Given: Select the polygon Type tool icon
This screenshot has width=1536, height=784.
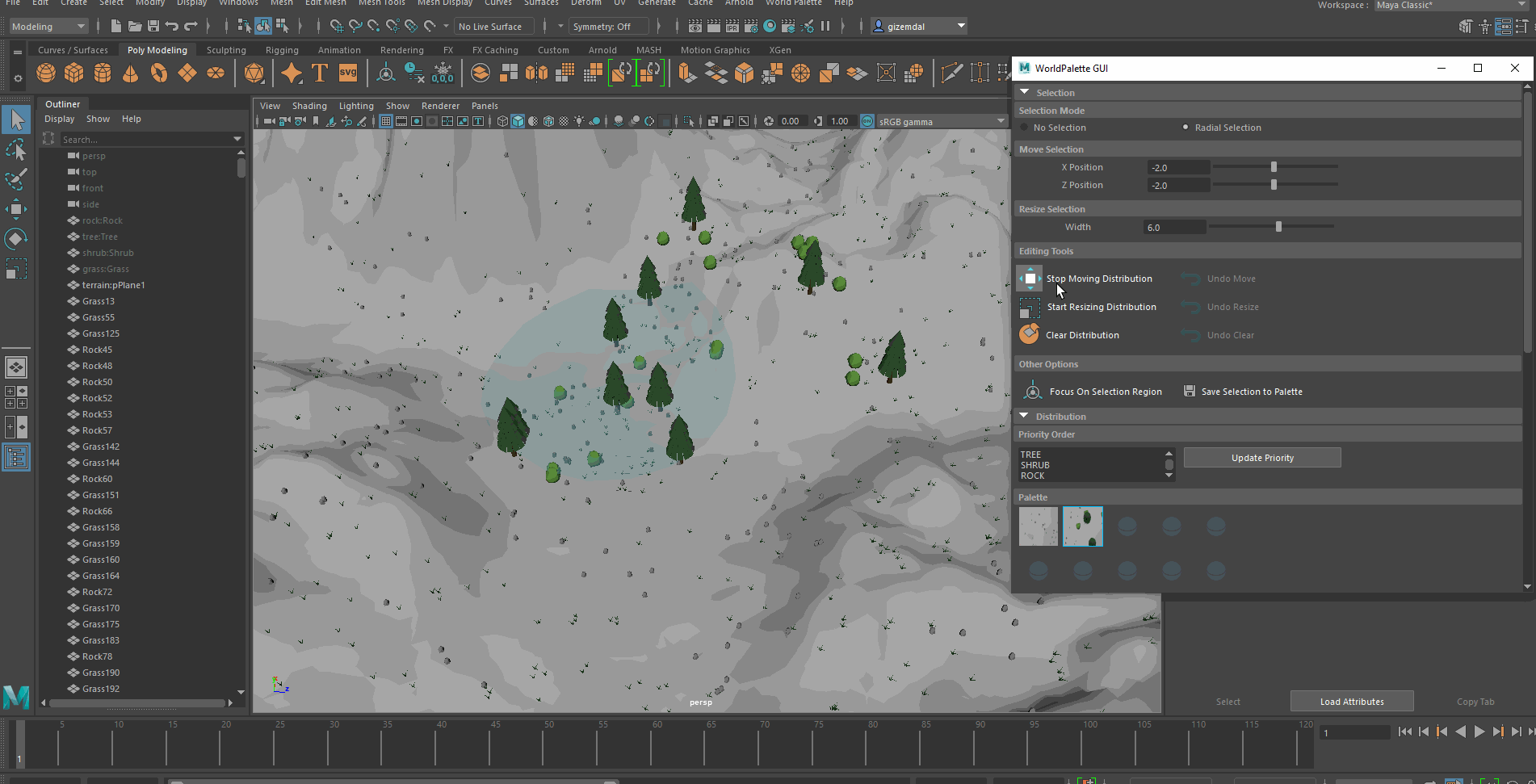Looking at the screenshot, I should coord(320,73).
